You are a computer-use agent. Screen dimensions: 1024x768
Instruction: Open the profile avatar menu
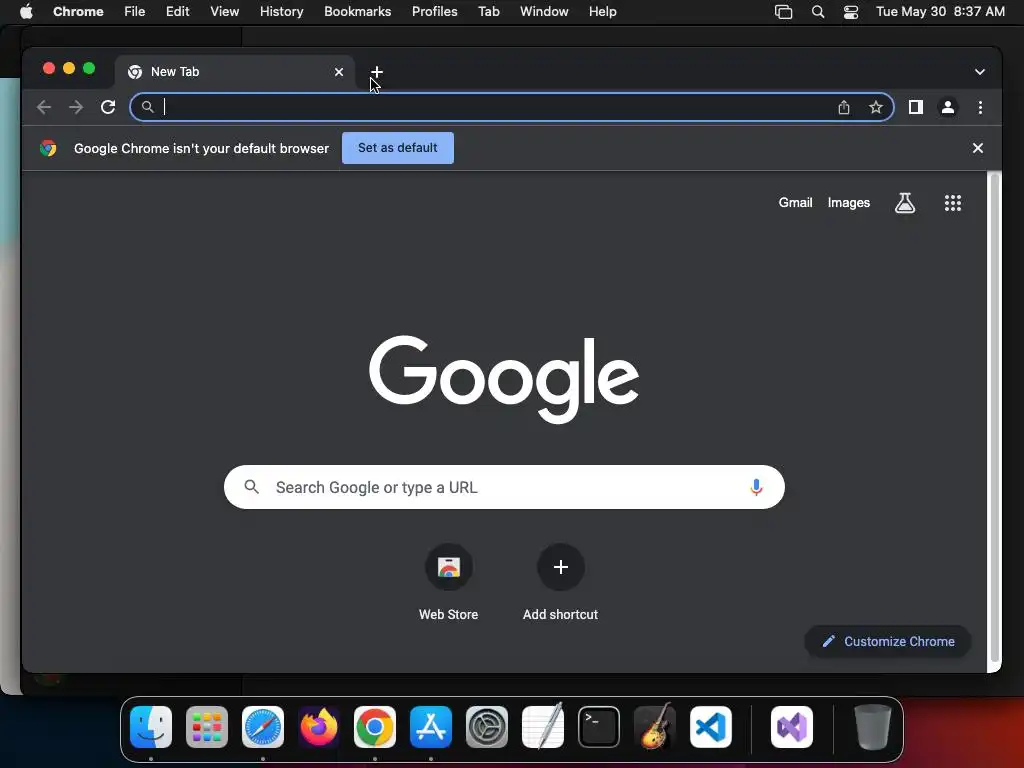(x=948, y=107)
